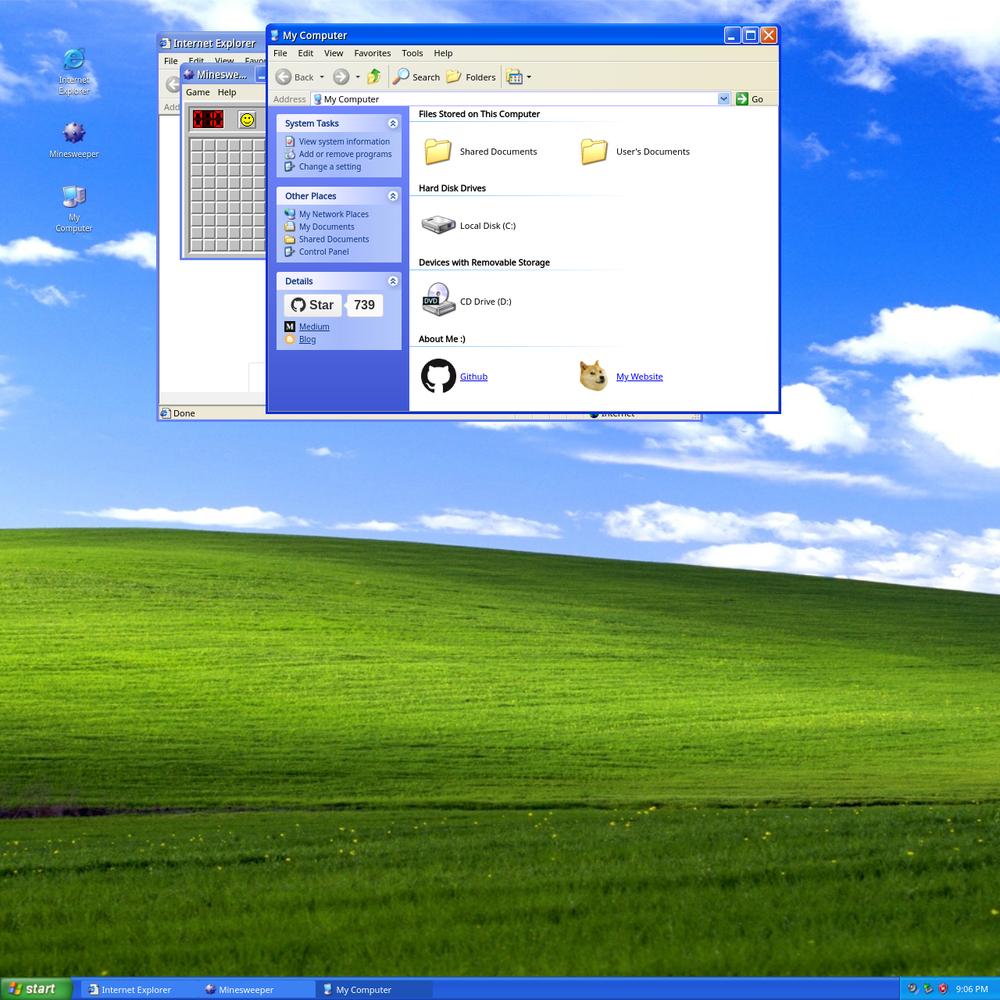Click the Github octocat icon under About Me
Image resolution: width=1000 pixels, height=1000 pixels.
point(438,376)
